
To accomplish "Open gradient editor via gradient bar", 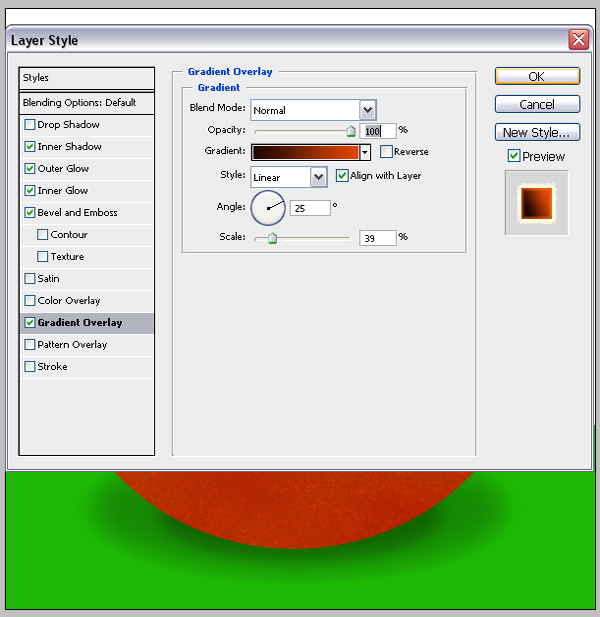I will 306,152.
